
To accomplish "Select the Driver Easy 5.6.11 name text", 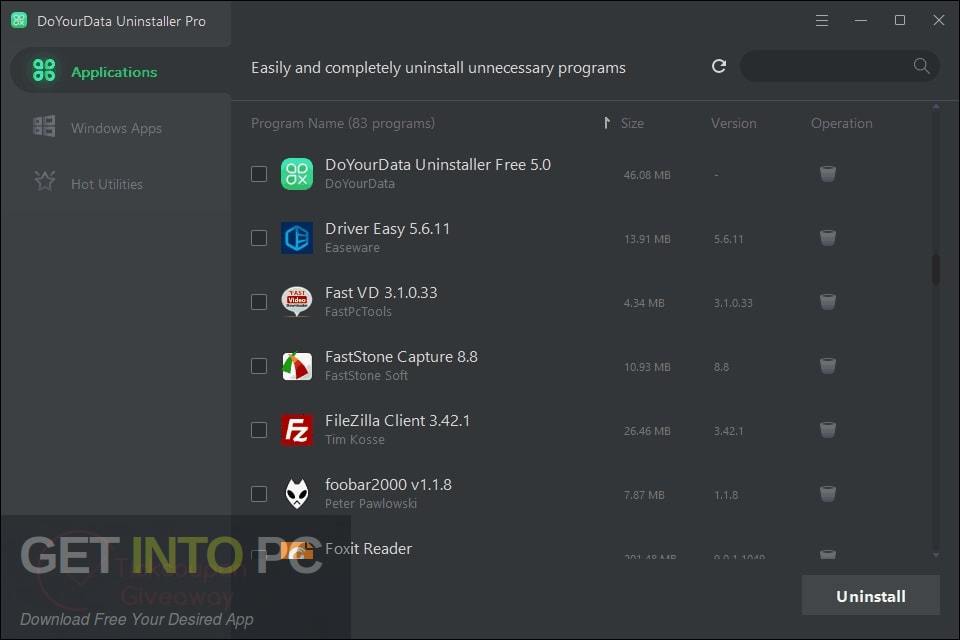I will (388, 228).
